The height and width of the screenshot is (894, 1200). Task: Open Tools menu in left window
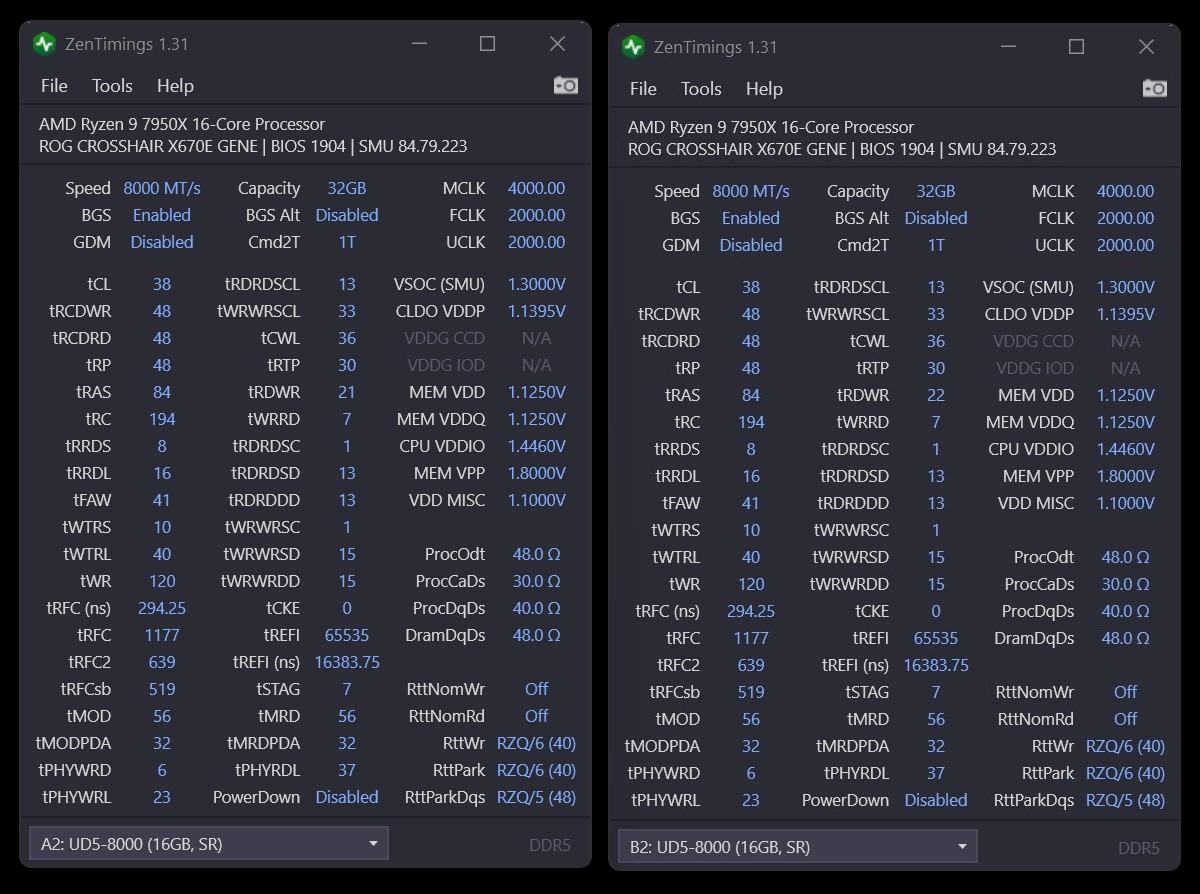[x=112, y=86]
